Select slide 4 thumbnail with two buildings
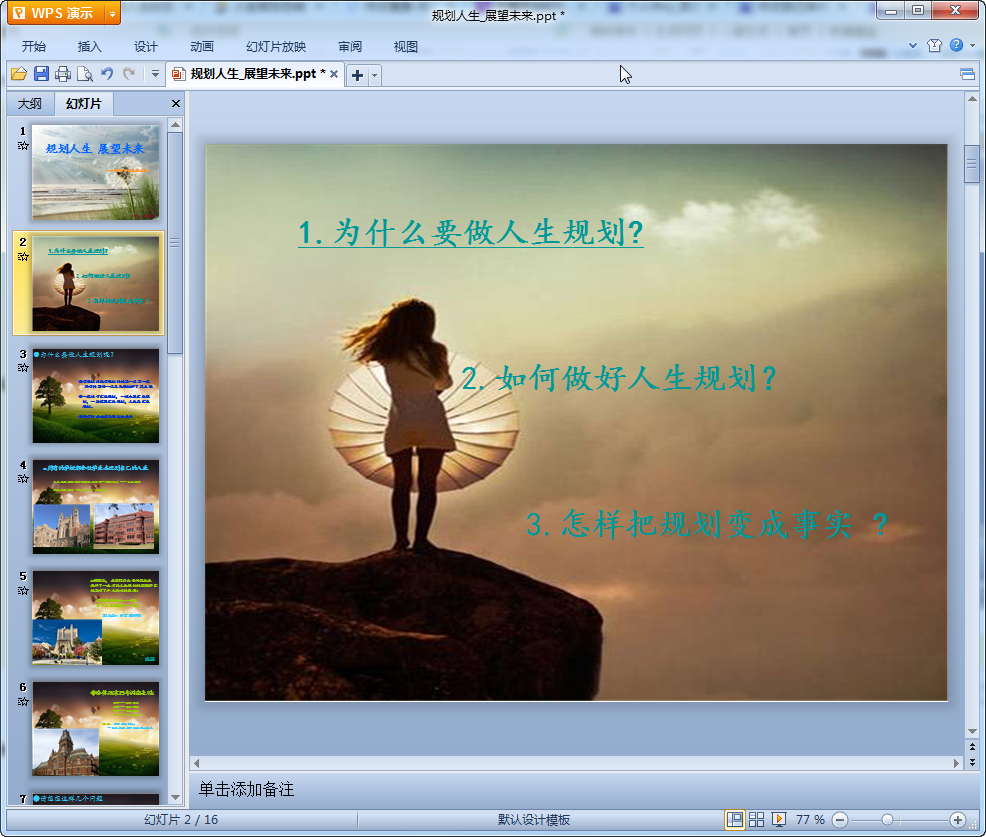This screenshot has width=986, height=837. tap(96, 507)
